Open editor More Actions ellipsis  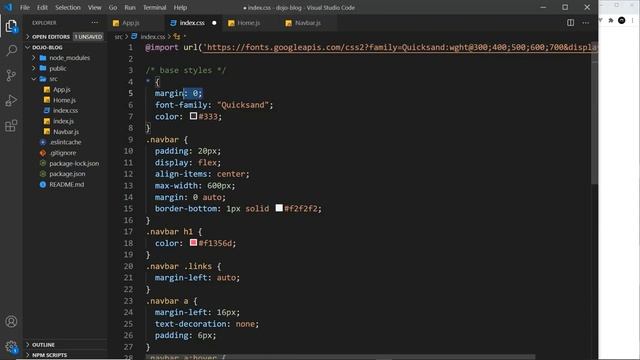tap(586, 23)
